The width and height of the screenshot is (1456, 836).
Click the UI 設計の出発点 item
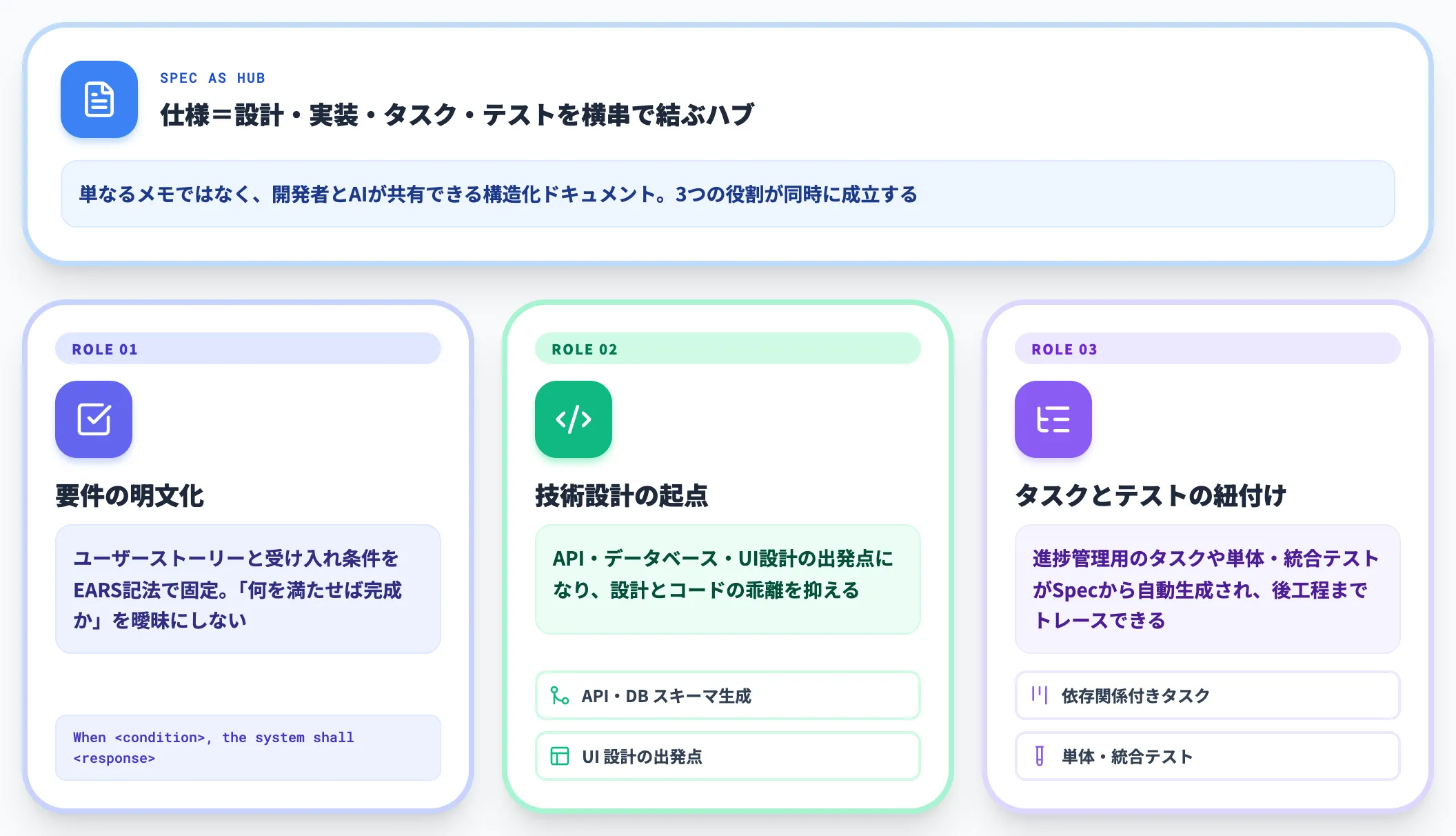(728, 756)
